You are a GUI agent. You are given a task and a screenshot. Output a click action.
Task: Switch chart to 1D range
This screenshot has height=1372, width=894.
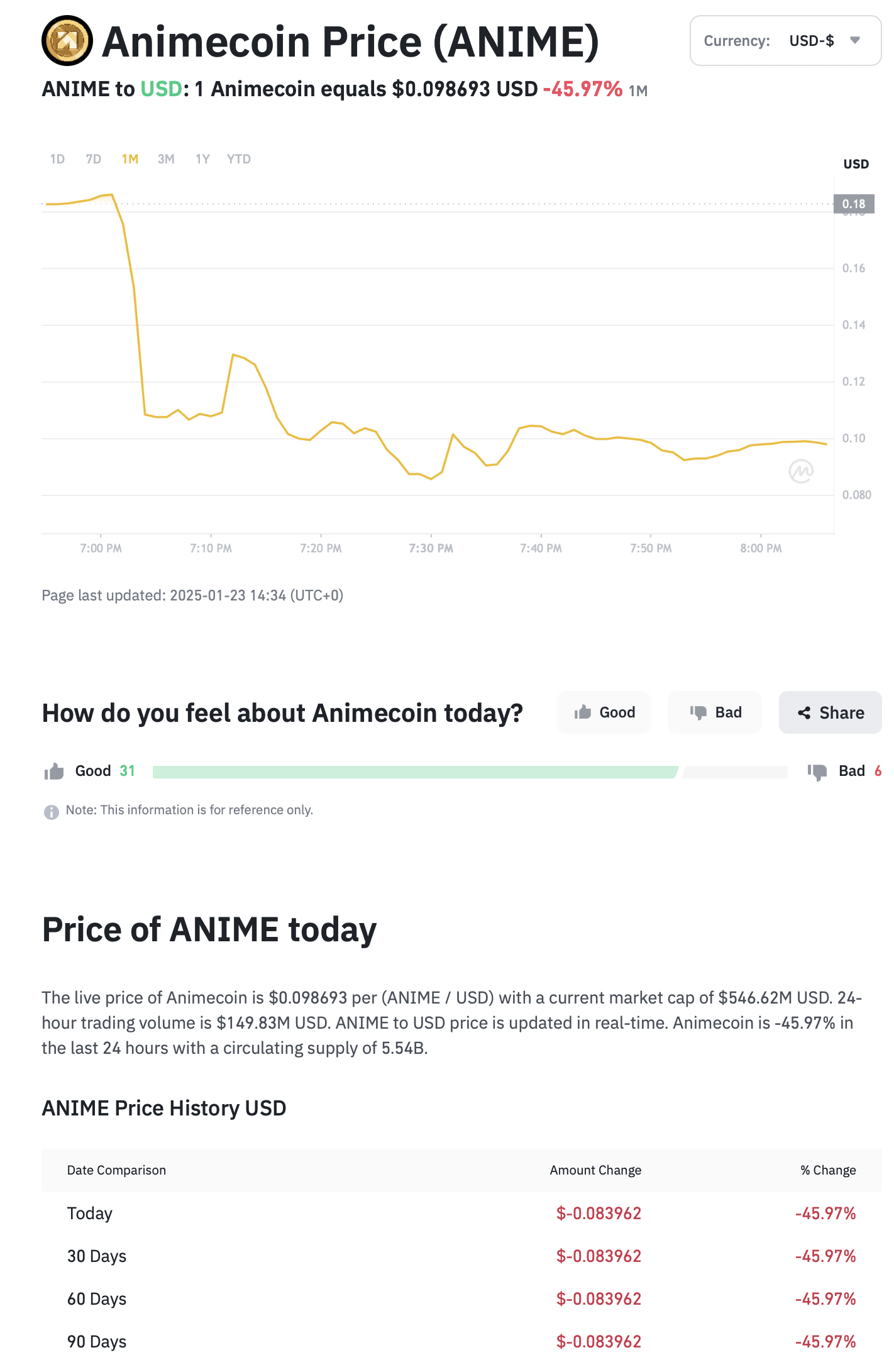click(57, 159)
